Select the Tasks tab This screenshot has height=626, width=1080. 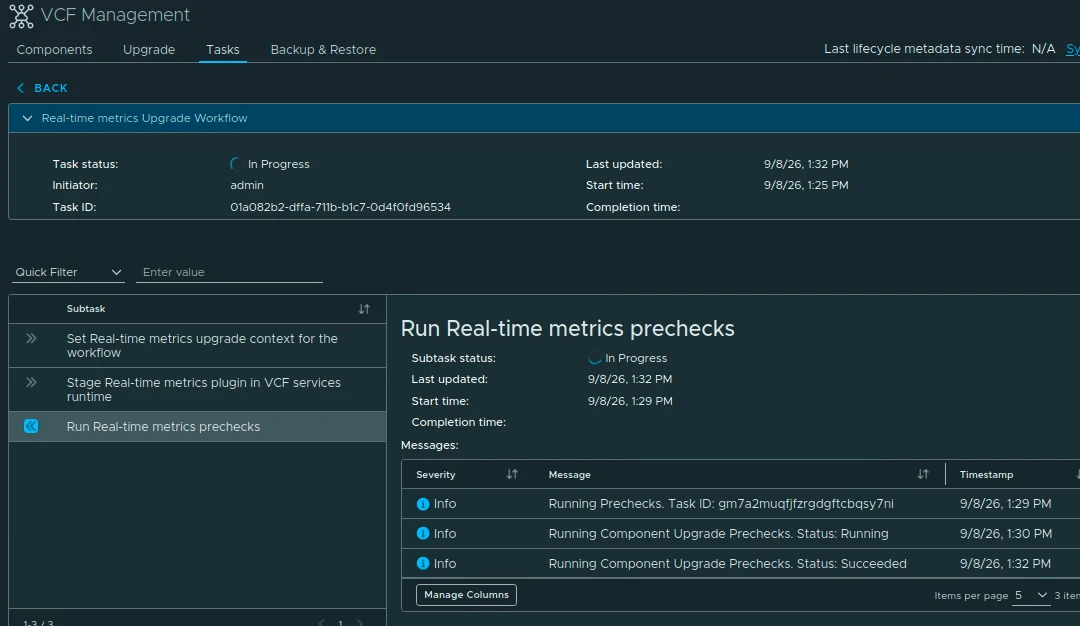pyautogui.click(x=222, y=50)
